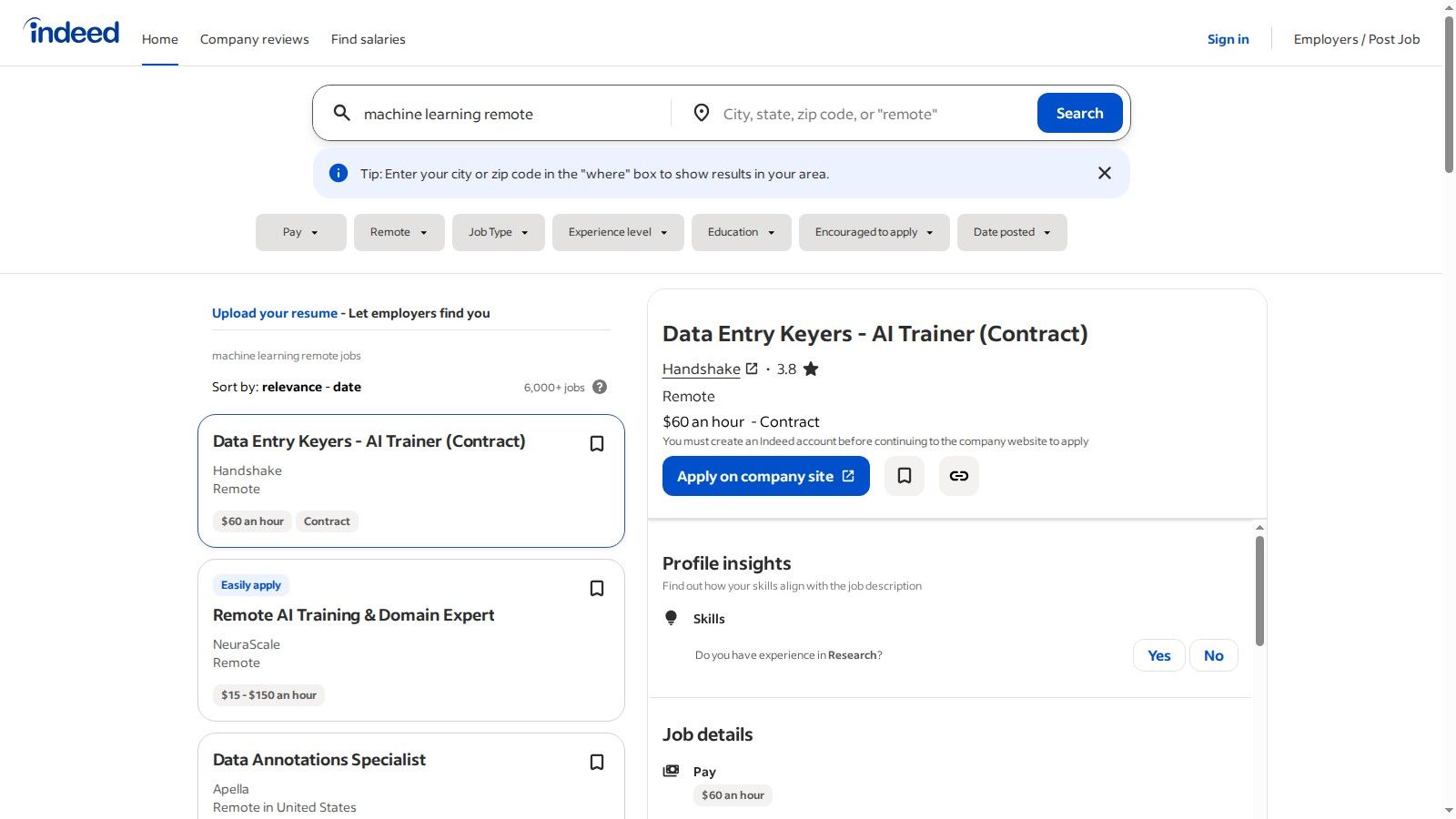Answer No to Research experience question
This screenshot has width=1456, height=819.
tap(1213, 655)
